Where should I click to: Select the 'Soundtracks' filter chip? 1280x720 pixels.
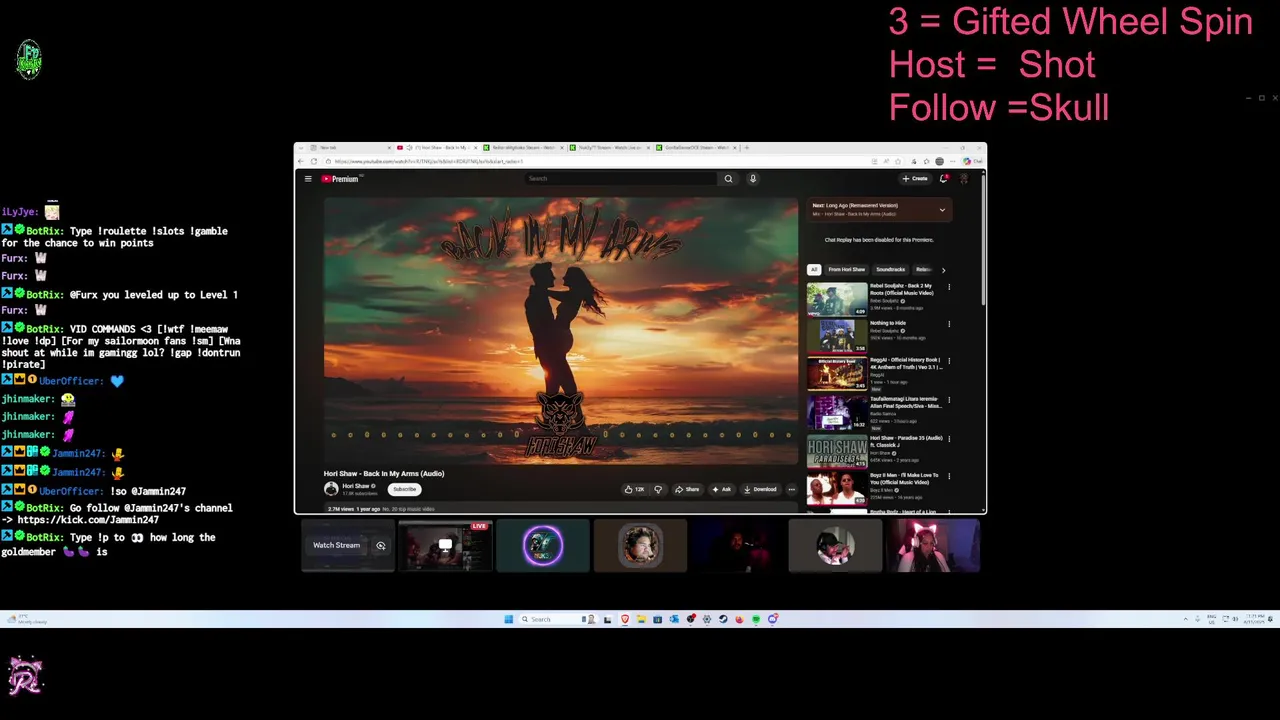890,270
